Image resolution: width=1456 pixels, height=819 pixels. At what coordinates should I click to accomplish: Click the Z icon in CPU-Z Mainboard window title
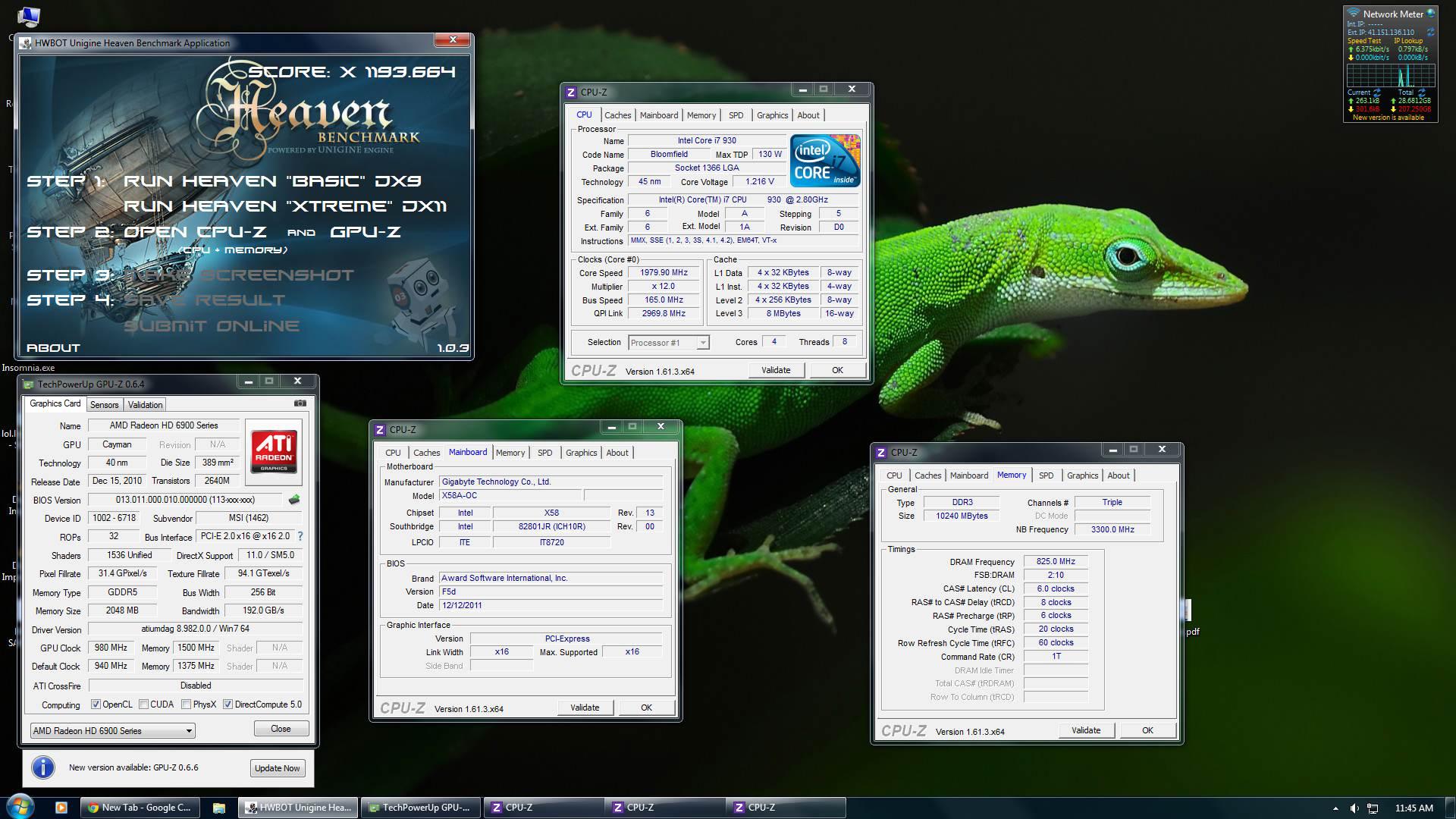379,429
